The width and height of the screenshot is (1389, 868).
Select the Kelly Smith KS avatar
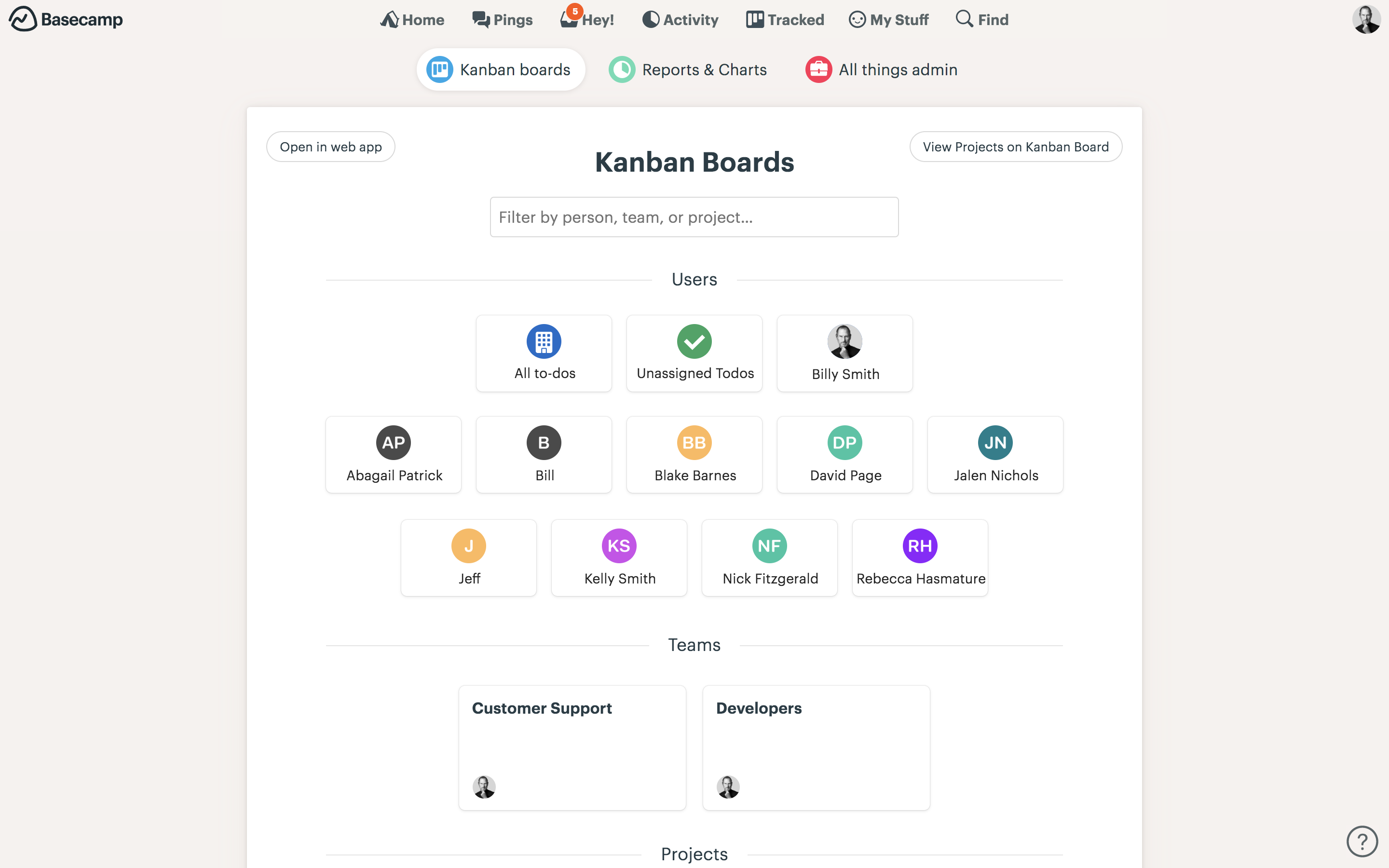pyautogui.click(x=619, y=546)
